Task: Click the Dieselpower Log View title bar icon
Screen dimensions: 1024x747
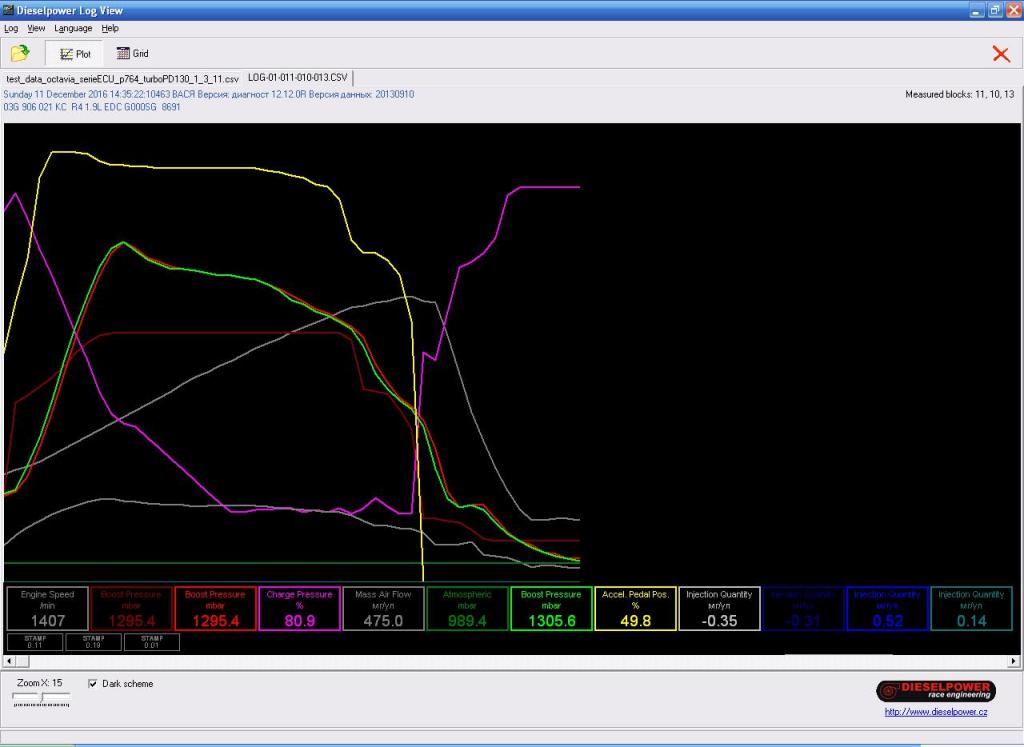Action: tap(8, 10)
